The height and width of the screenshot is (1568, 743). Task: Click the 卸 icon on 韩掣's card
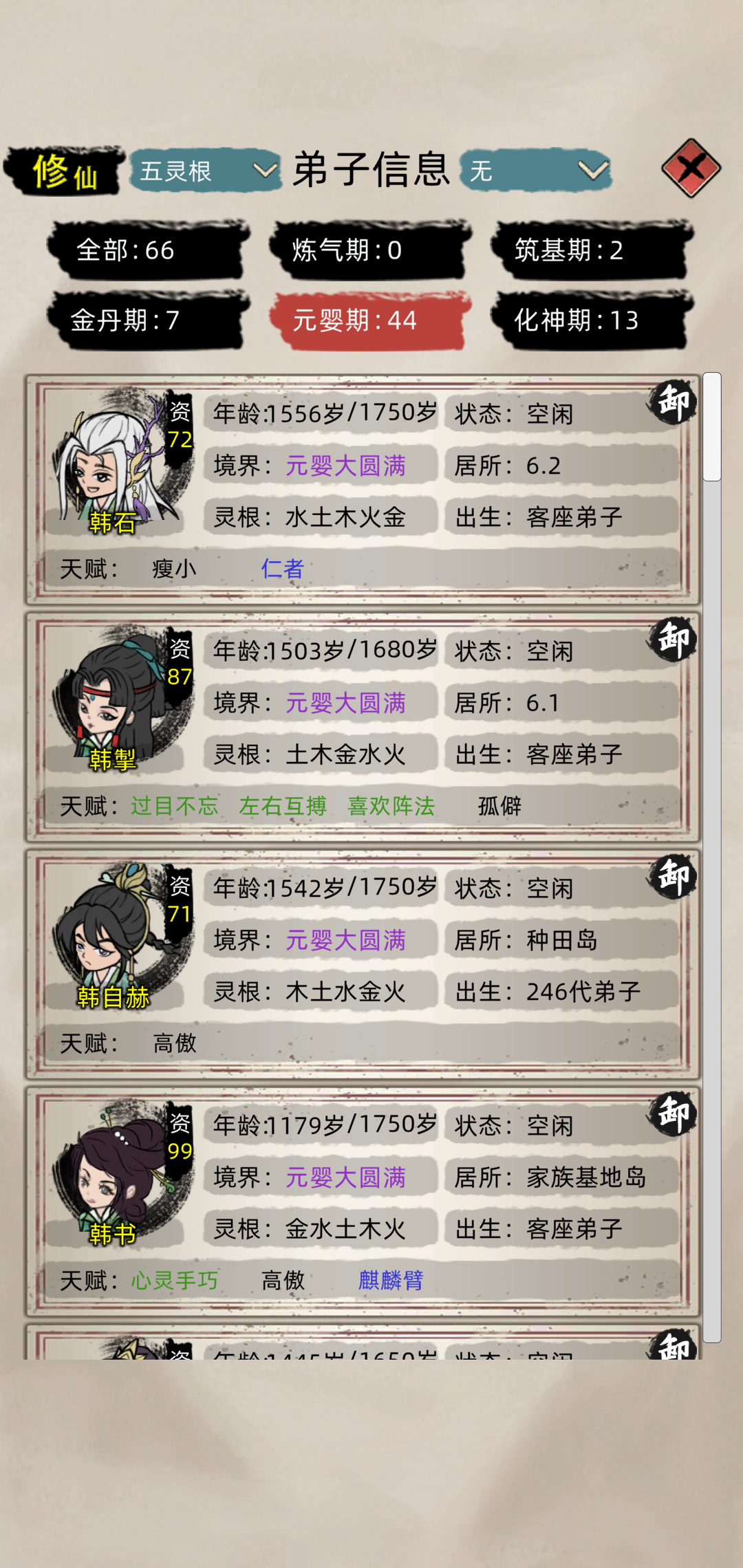point(672,640)
